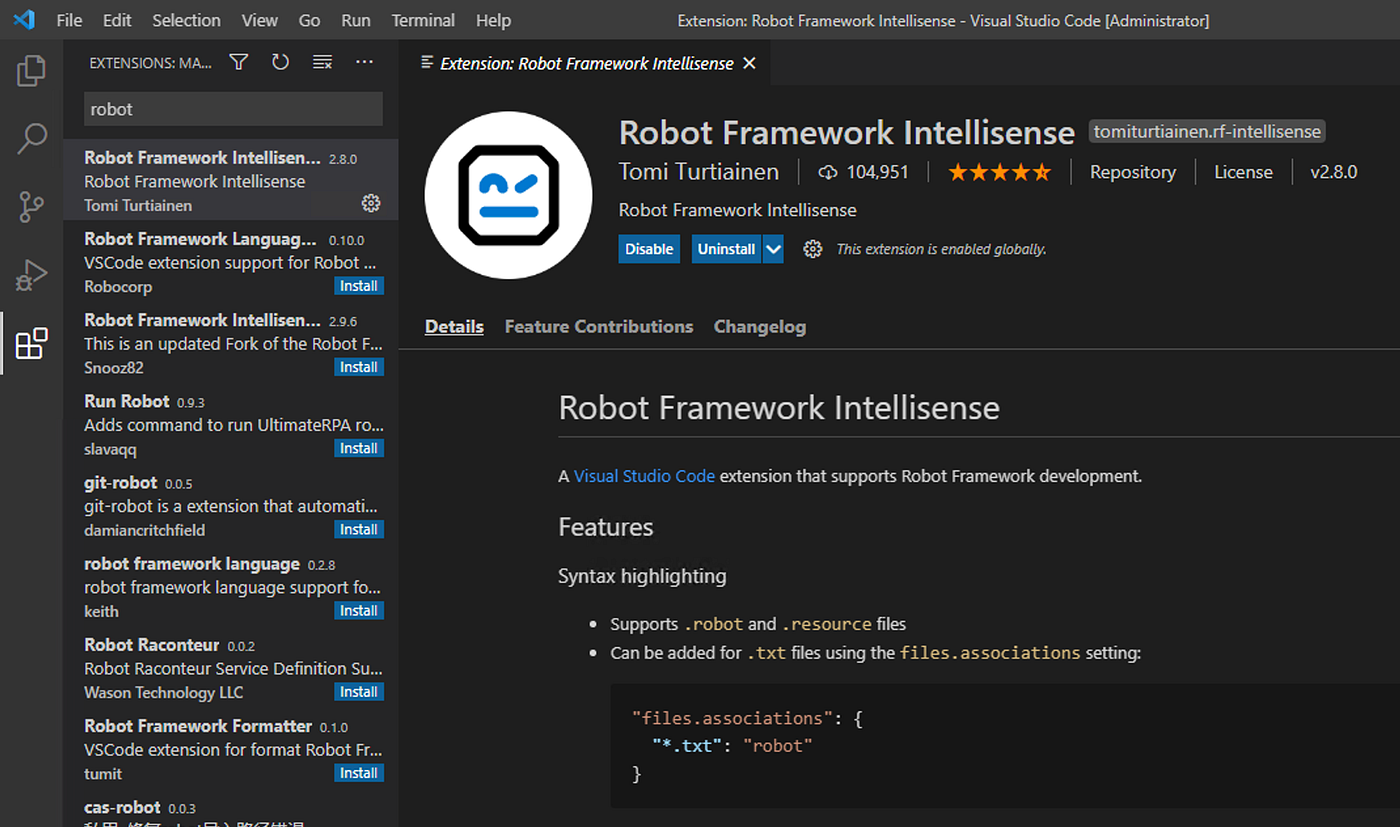Open the Terminal menu
The height and width of the screenshot is (827, 1400).
point(422,20)
